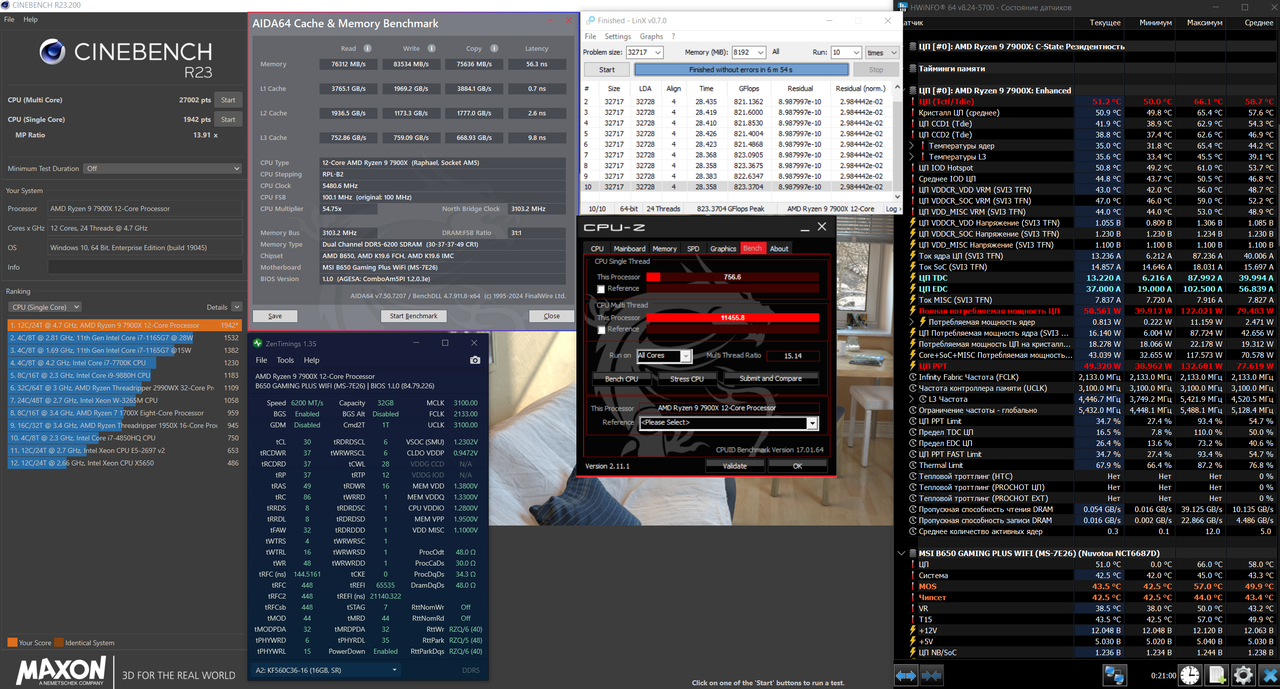
Task: Switch to the Graphics tab in CPU-Z
Action: coord(723,248)
